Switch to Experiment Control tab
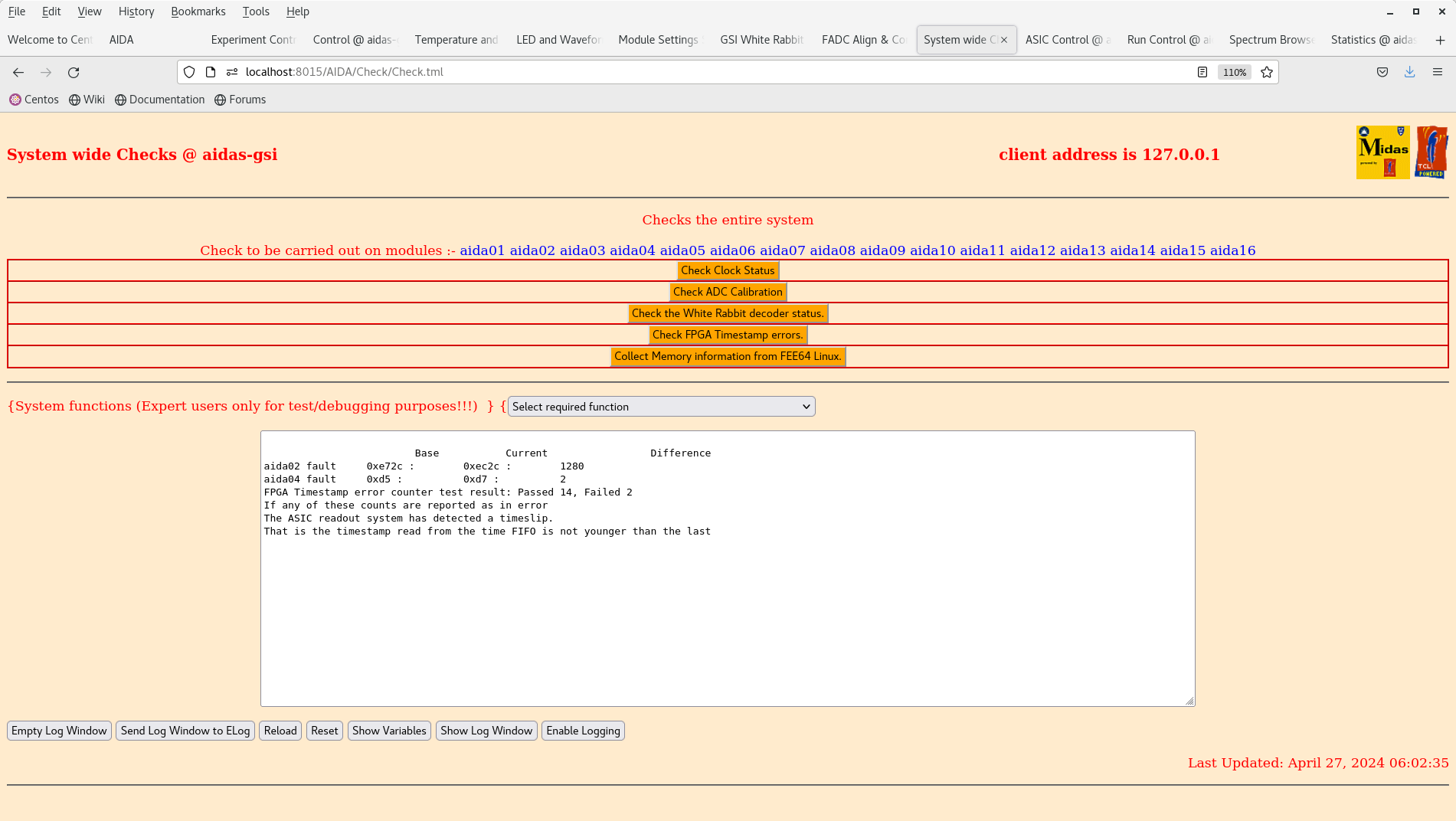Image resolution: width=1456 pixels, height=821 pixels. (x=254, y=40)
